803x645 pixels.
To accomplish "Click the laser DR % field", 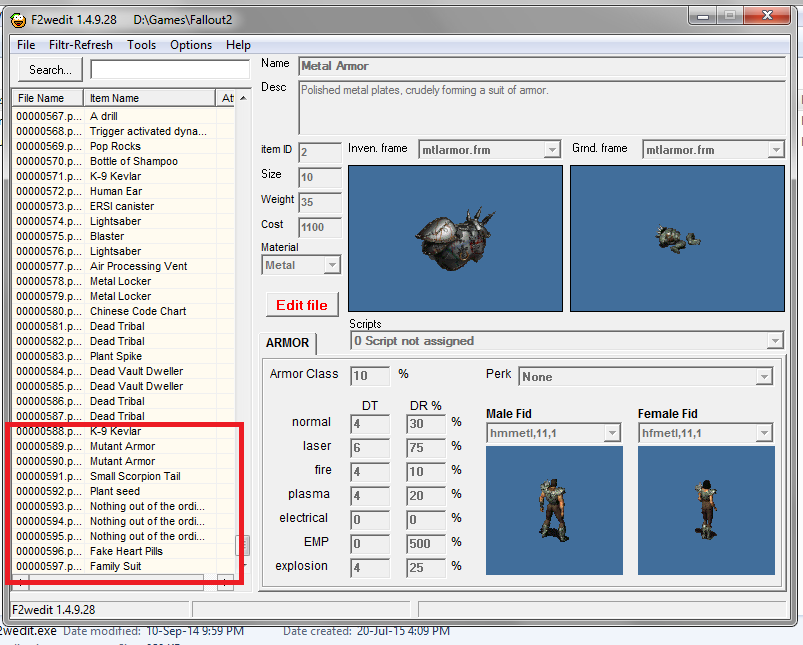I will coord(426,448).
